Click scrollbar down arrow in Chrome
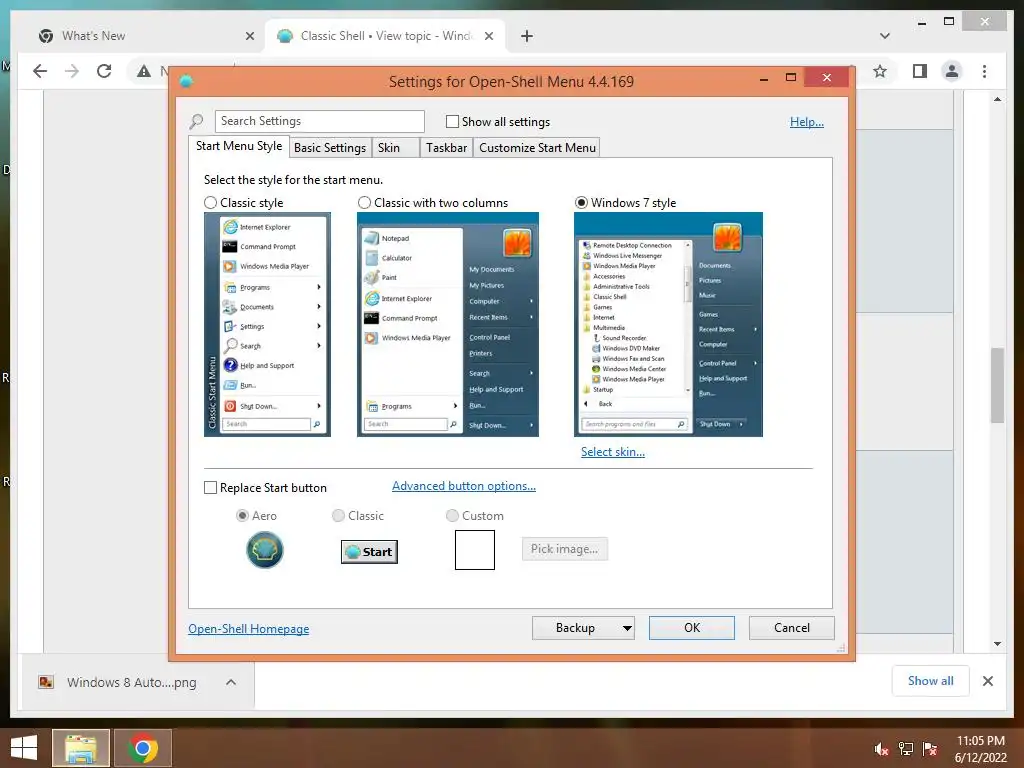Viewport: 1024px width, 768px height. pos(997,644)
